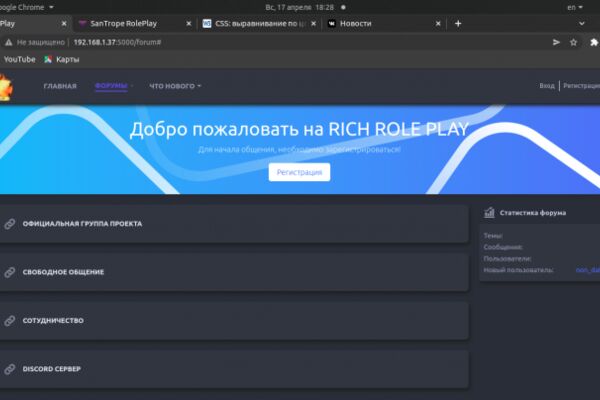Click the Темы statistics row
Viewport: 600px width, 400px height.
(540, 236)
